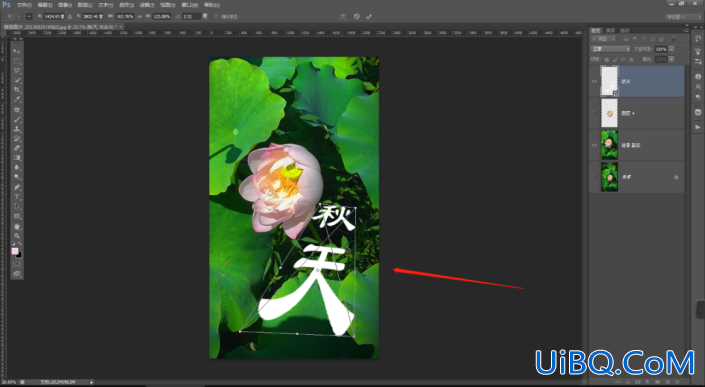
Task: Select the Clone Stamp tool
Action: [17, 129]
